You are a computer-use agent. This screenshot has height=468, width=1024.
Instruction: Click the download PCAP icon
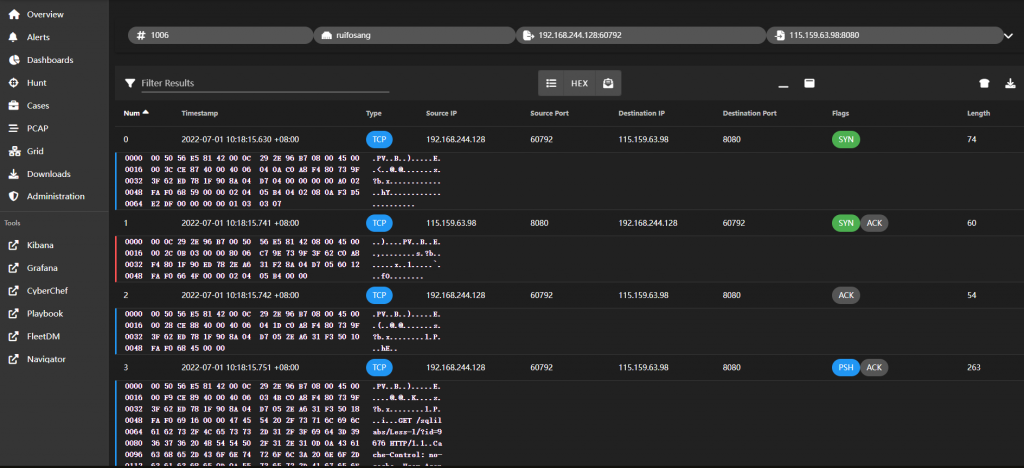coord(1009,83)
